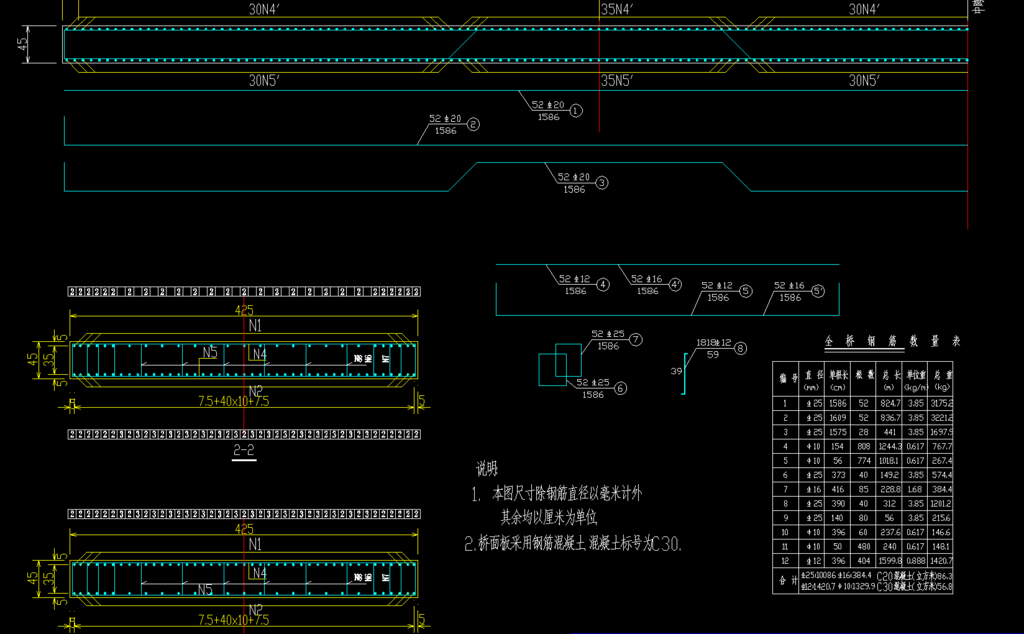1024x634 pixels.
Task: Click the 35N4' label above the beam
Action: tap(616, 9)
